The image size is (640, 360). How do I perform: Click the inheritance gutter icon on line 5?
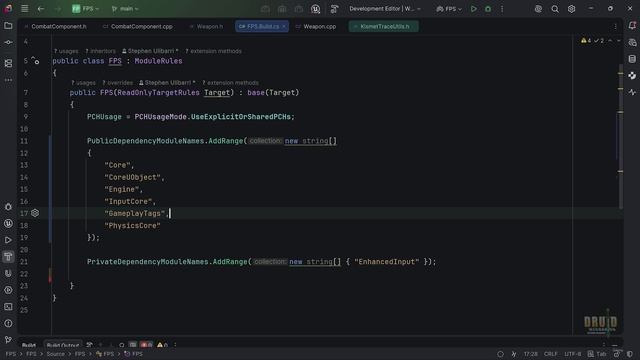pyautogui.click(x=36, y=61)
